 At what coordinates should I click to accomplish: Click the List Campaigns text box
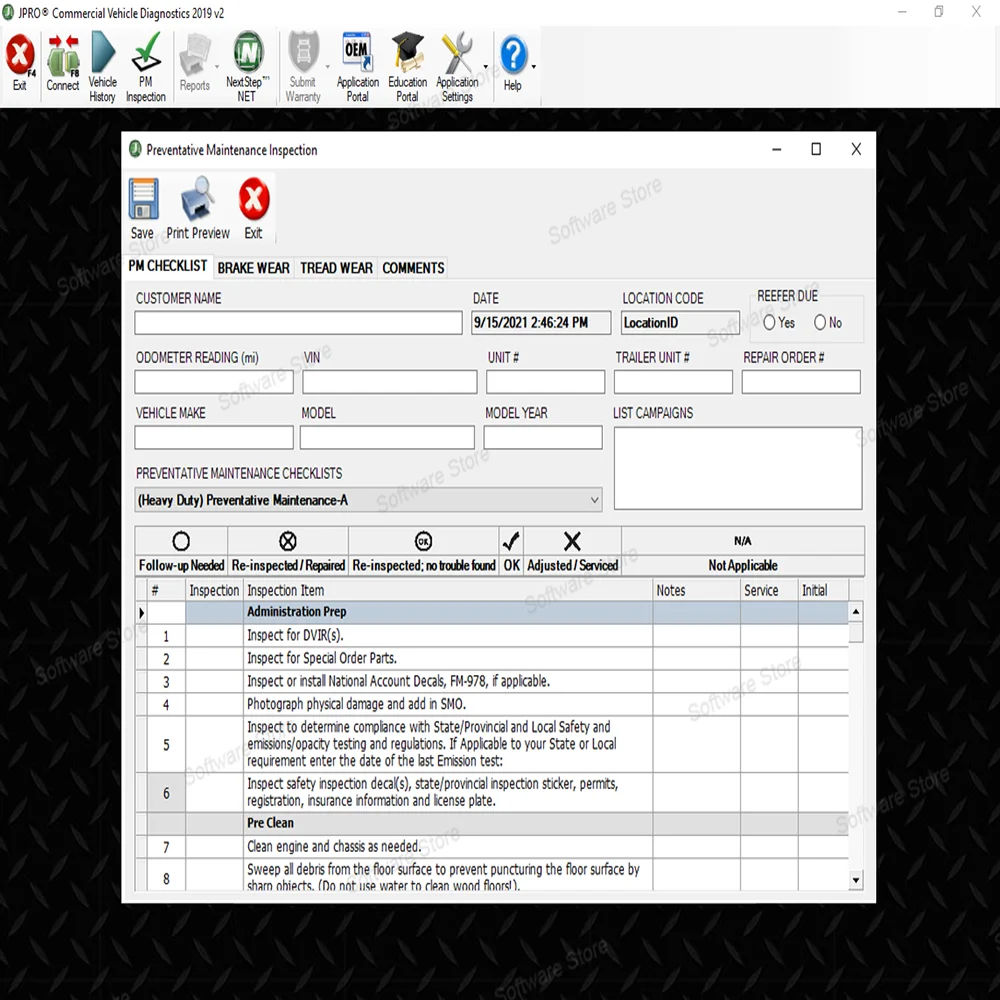(738, 468)
